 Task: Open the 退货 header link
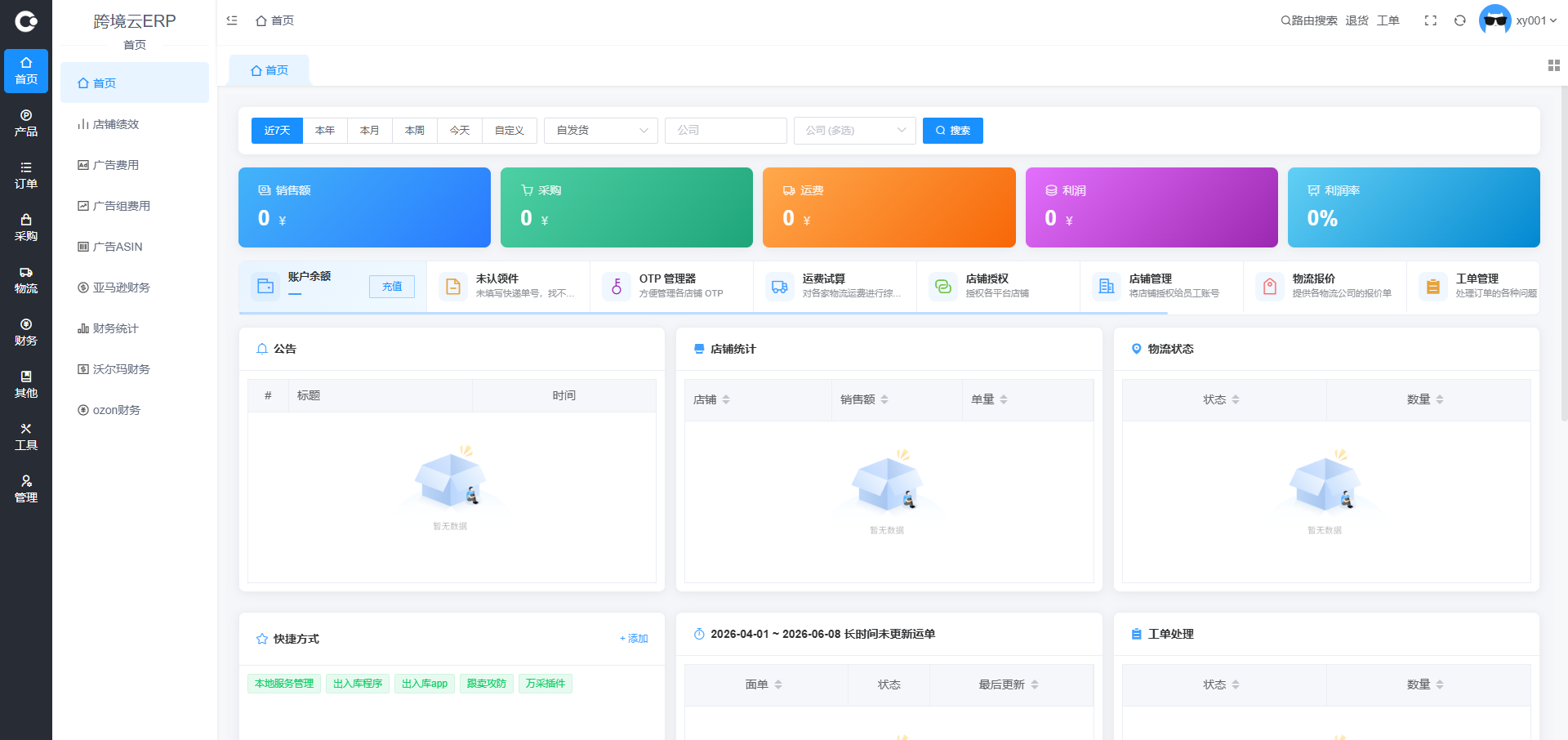pos(1357,20)
